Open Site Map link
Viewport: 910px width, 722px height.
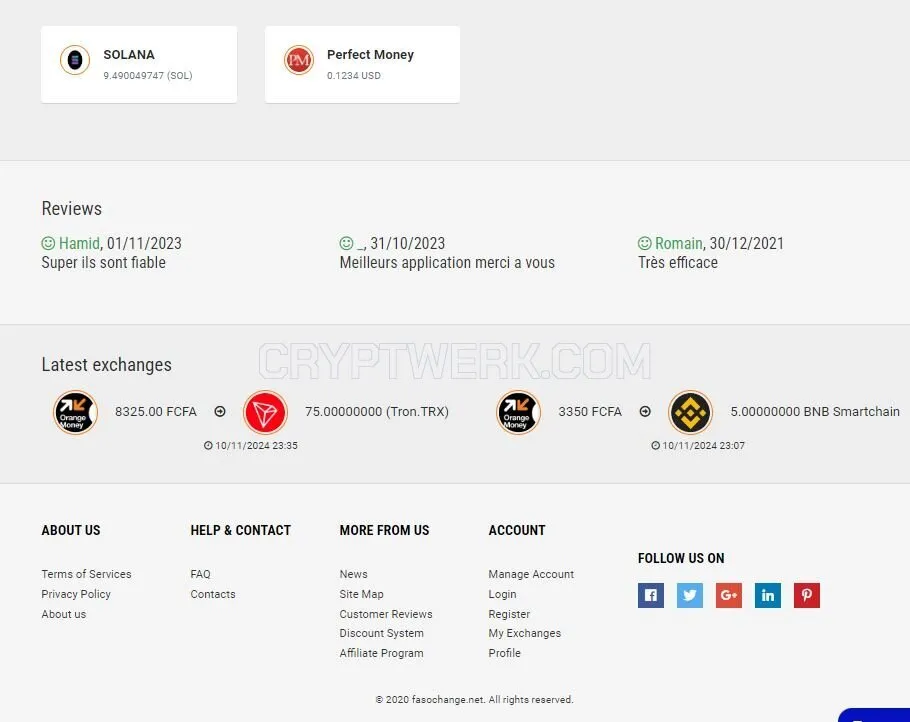click(361, 594)
